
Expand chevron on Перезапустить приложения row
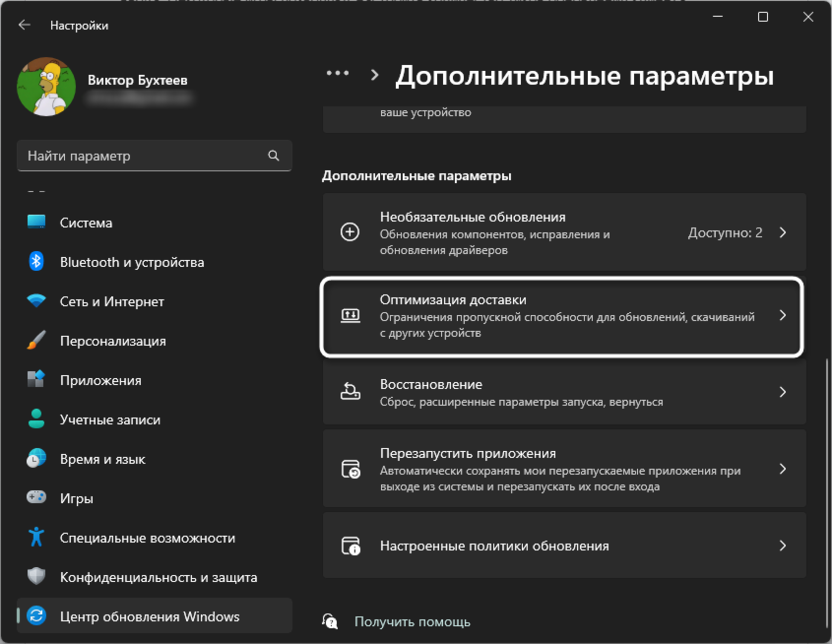click(x=783, y=469)
